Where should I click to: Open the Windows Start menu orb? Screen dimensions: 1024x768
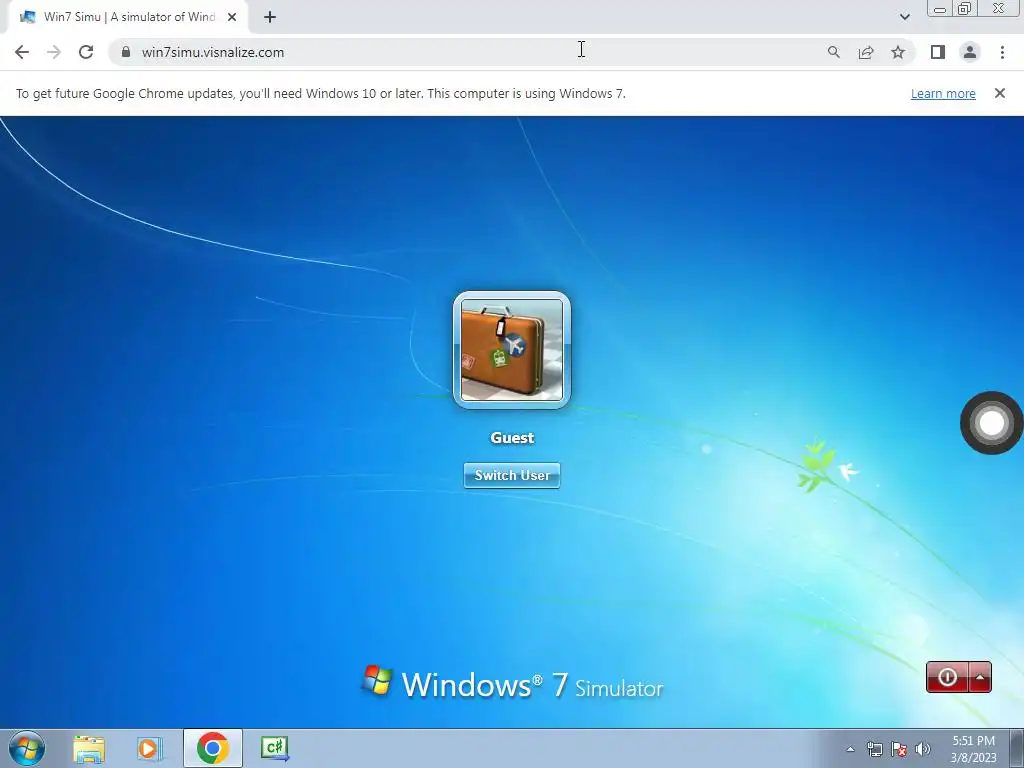click(27, 748)
